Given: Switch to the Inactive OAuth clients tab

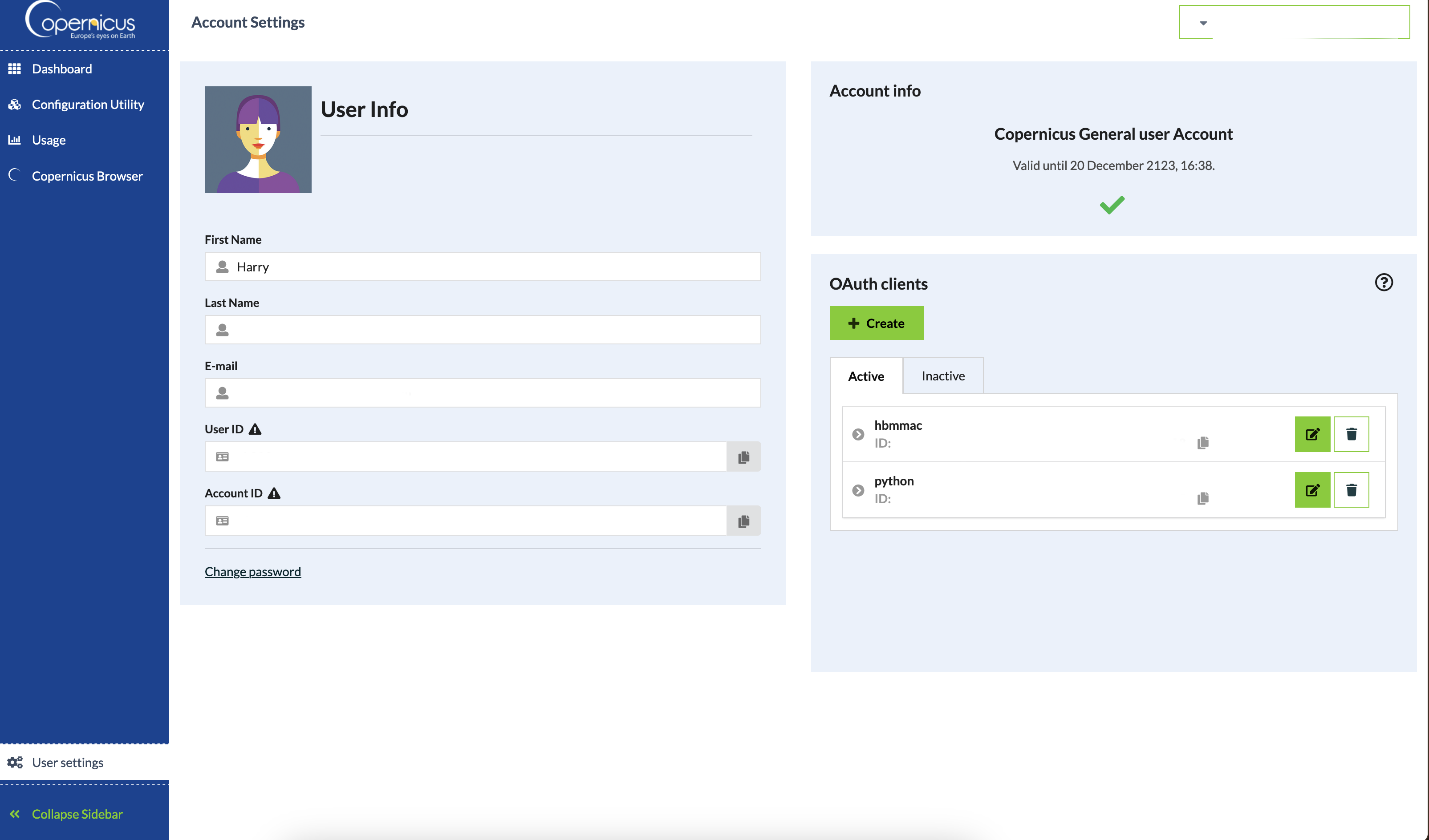Looking at the screenshot, I should point(942,375).
